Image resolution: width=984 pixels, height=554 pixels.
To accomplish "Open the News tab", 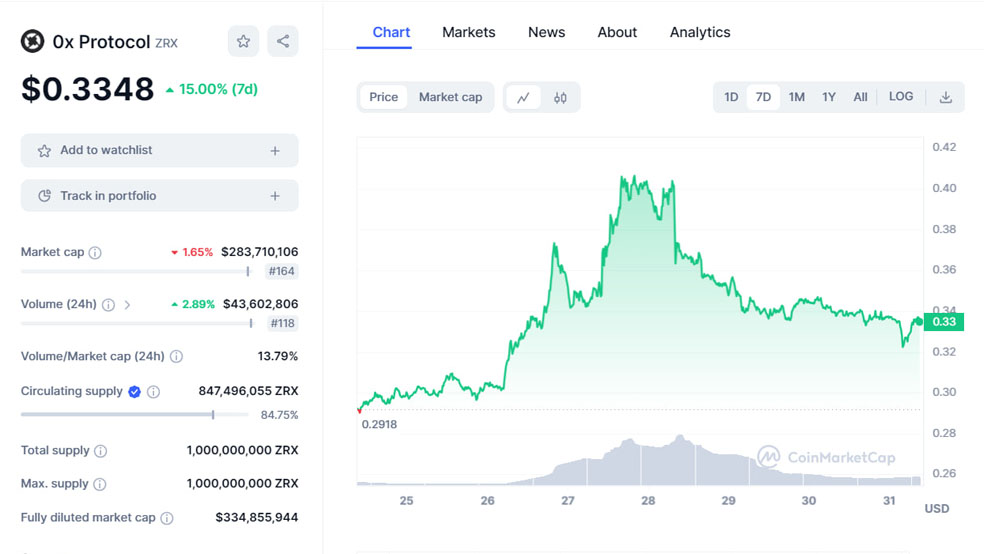I will 547,33.
